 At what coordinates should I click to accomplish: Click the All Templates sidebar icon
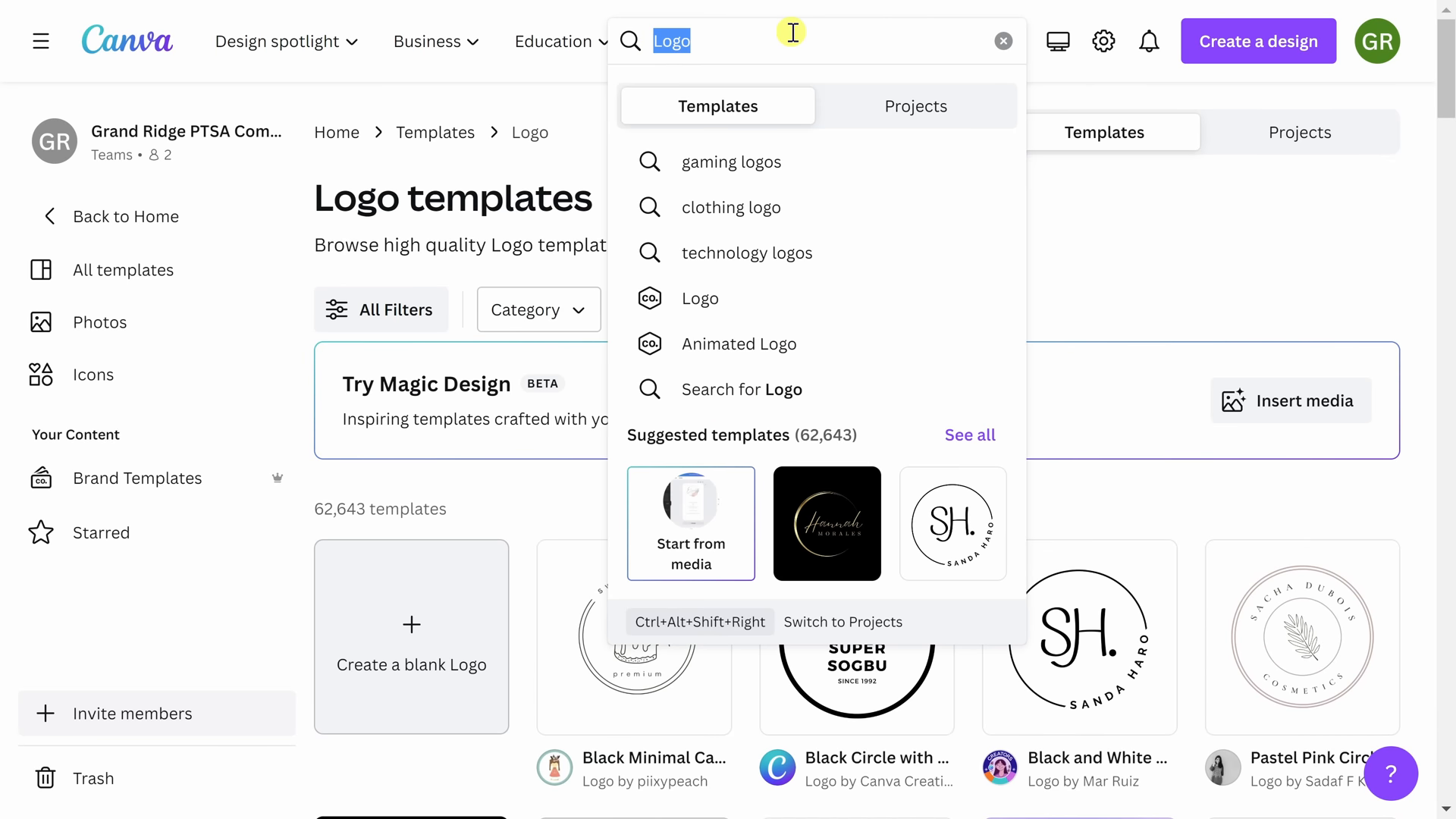tap(41, 268)
